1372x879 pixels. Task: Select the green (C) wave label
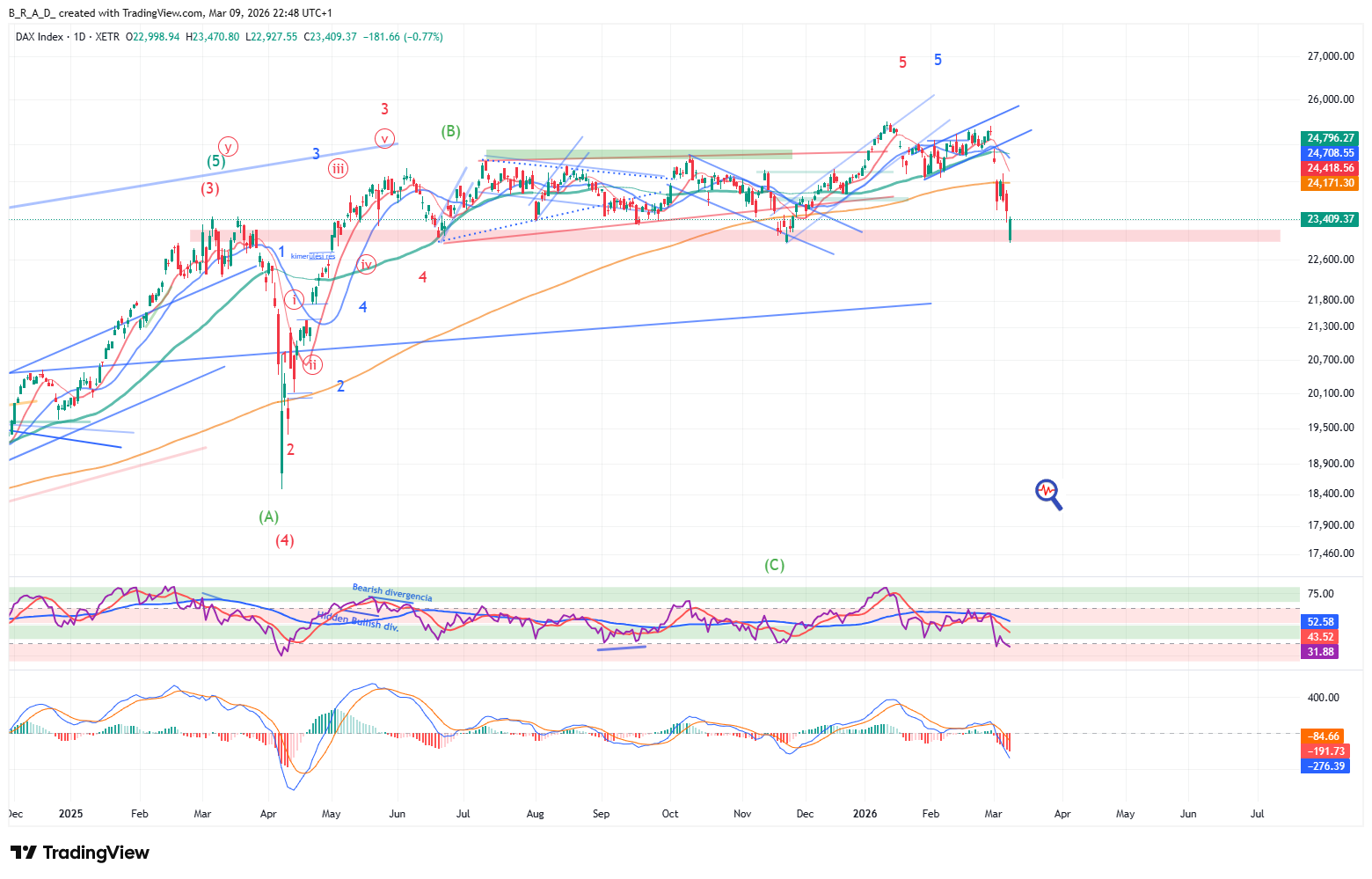click(774, 565)
